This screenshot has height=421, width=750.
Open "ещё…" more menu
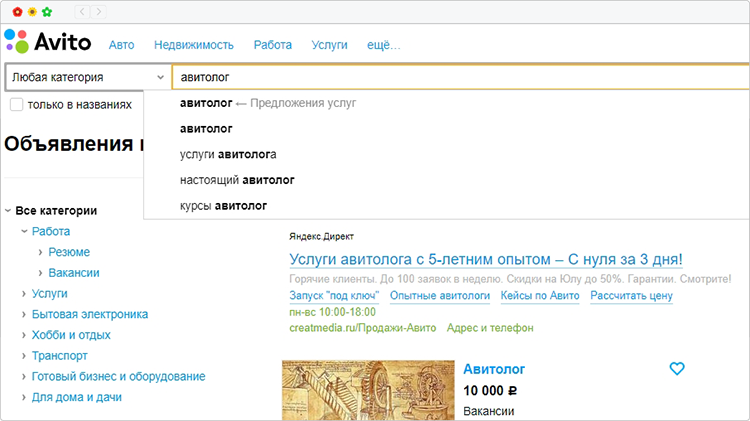point(384,45)
